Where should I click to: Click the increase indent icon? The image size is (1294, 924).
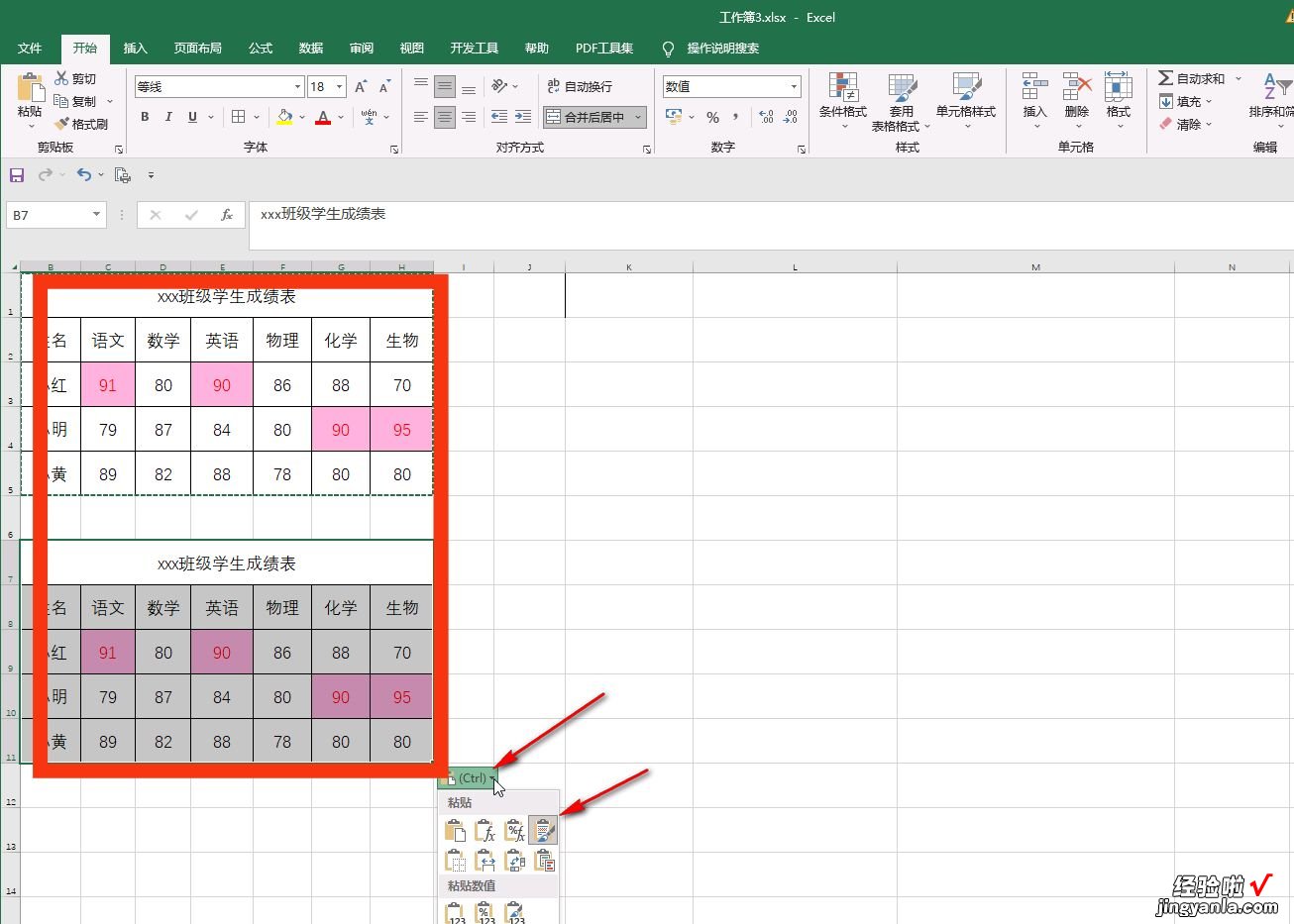pyautogui.click(x=523, y=117)
